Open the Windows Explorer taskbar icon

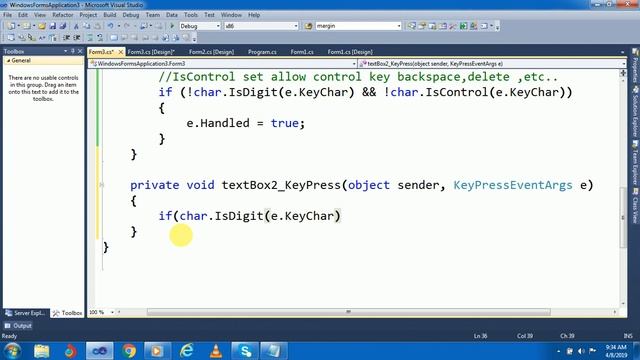[42, 351]
